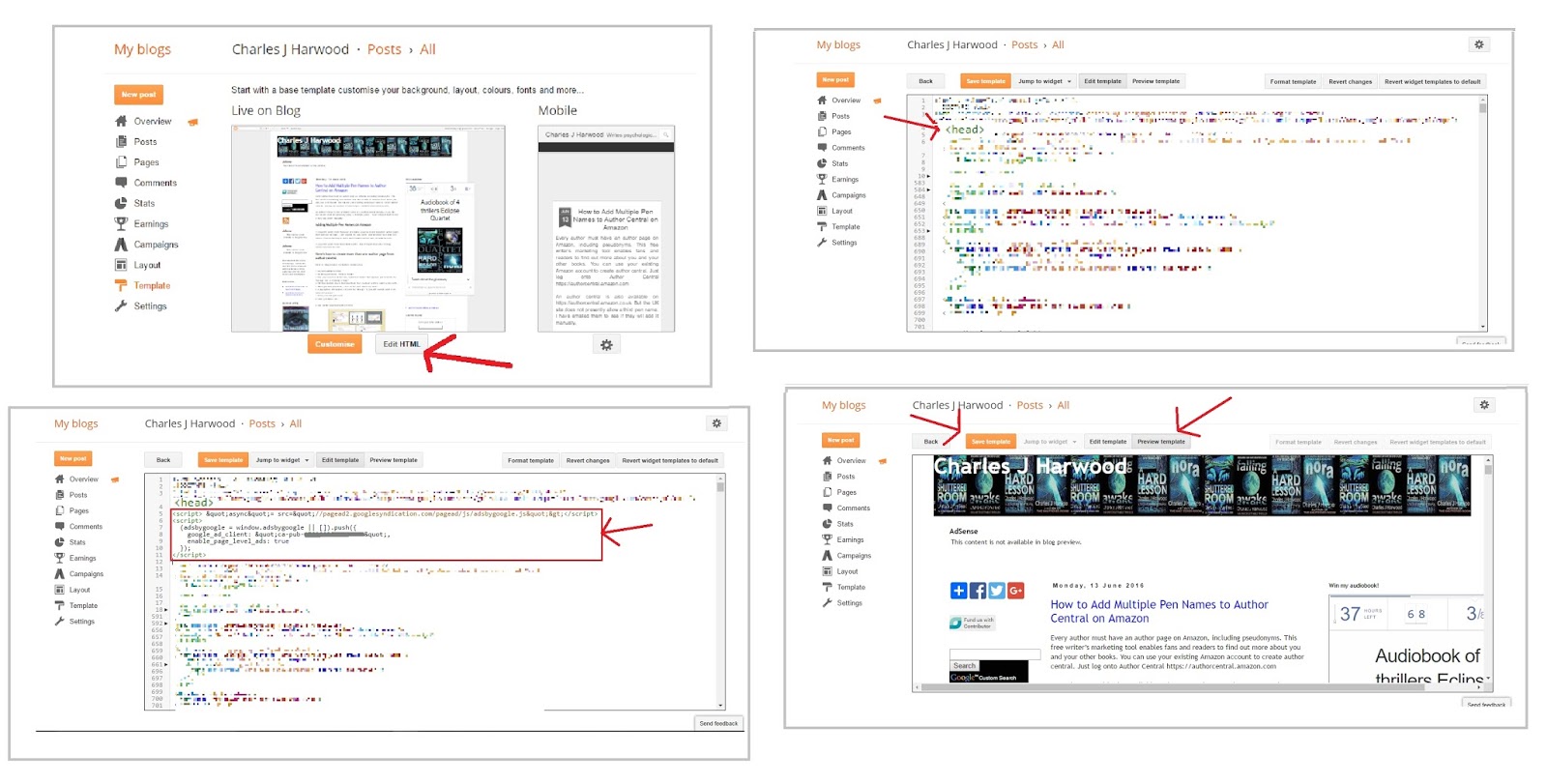Click the Template roller icon in the Live on Blog panel
Image resolution: width=1547 pixels, height=784 pixels.
click(x=121, y=285)
